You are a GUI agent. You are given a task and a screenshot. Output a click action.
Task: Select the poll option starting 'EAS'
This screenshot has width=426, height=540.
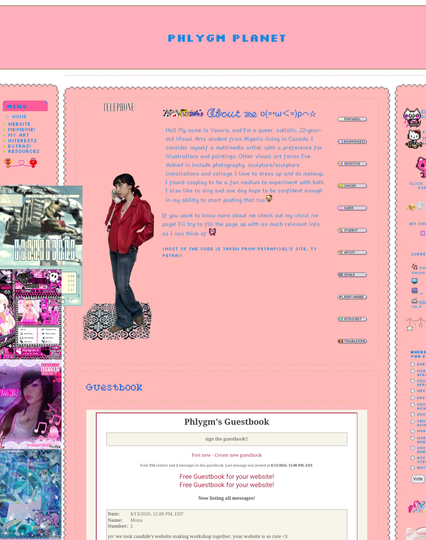pyautogui.click(x=412, y=398)
